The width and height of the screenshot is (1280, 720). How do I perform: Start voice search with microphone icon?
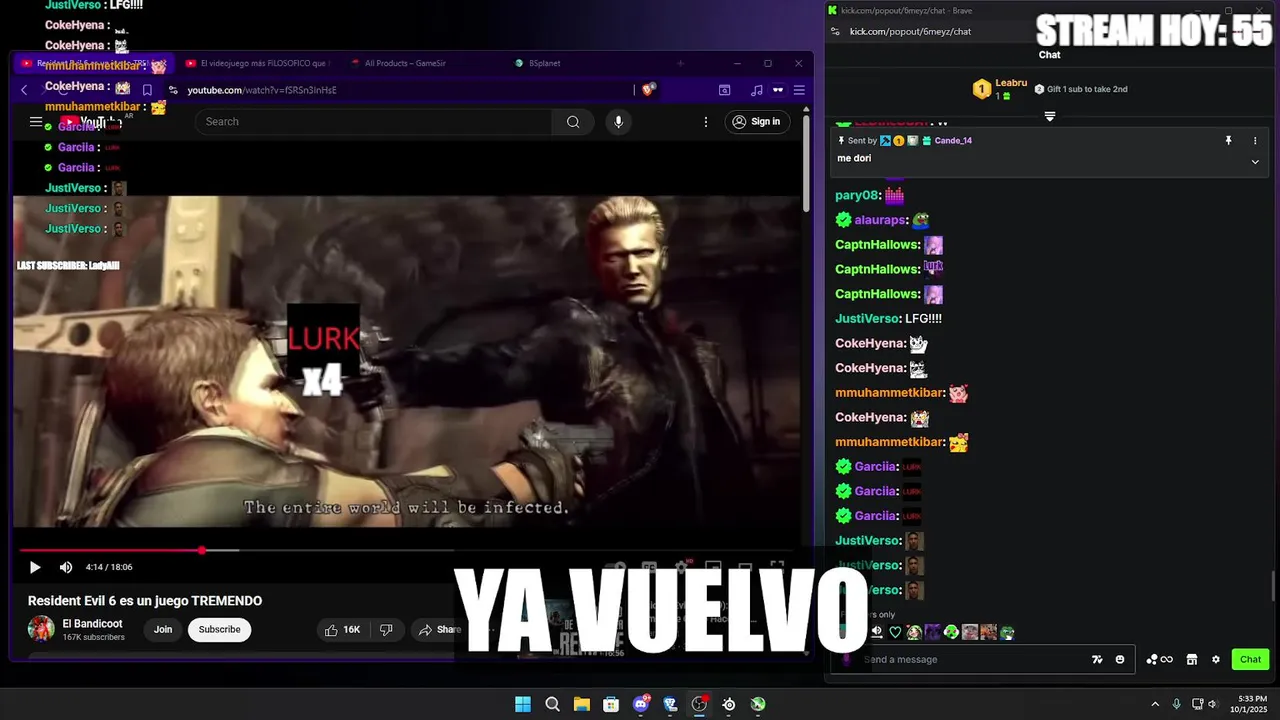pyautogui.click(x=618, y=122)
